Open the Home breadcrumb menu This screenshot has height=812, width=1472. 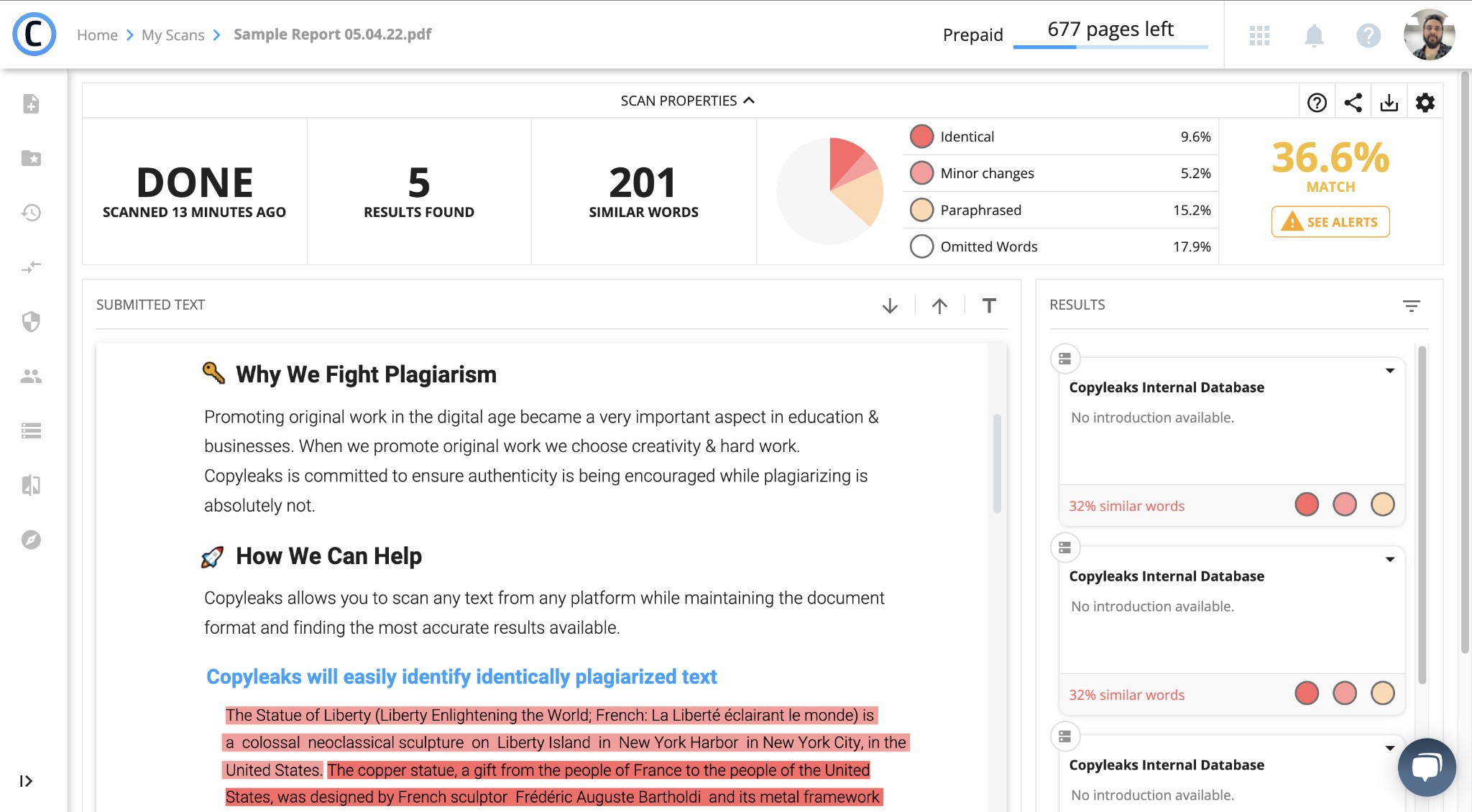pyautogui.click(x=98, y=34)
